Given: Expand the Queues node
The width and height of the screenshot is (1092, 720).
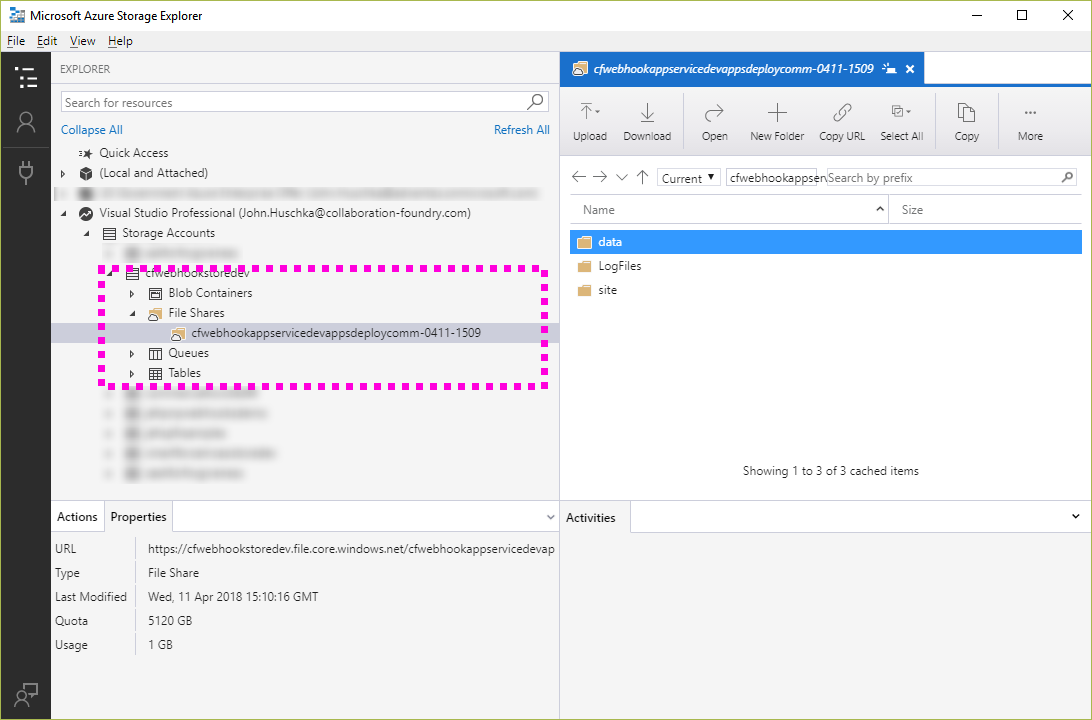Looking at the screenshot, I should tap(132, 354).
